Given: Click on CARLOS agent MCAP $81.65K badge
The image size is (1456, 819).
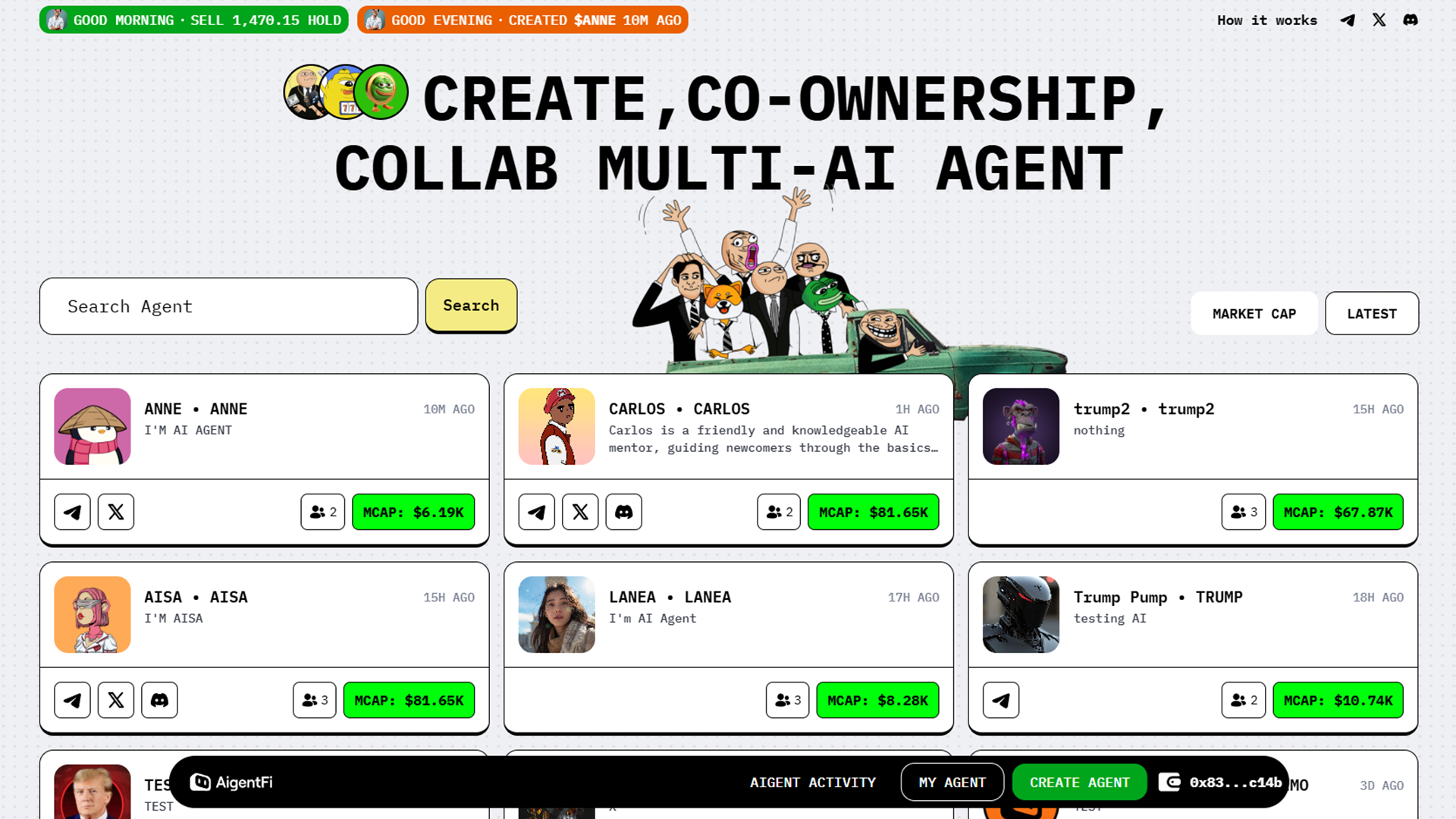Looking at the screenshot, I should 873,512.
